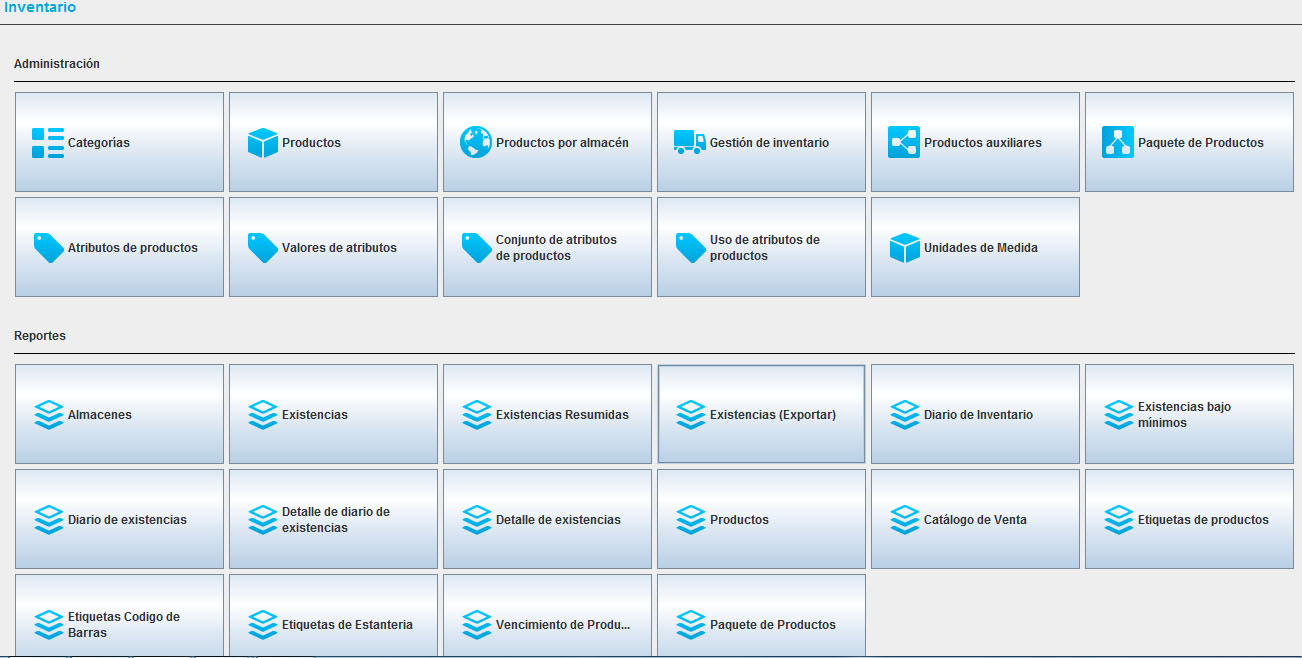Open Vencimiento de Productos report

coord(547,622)
